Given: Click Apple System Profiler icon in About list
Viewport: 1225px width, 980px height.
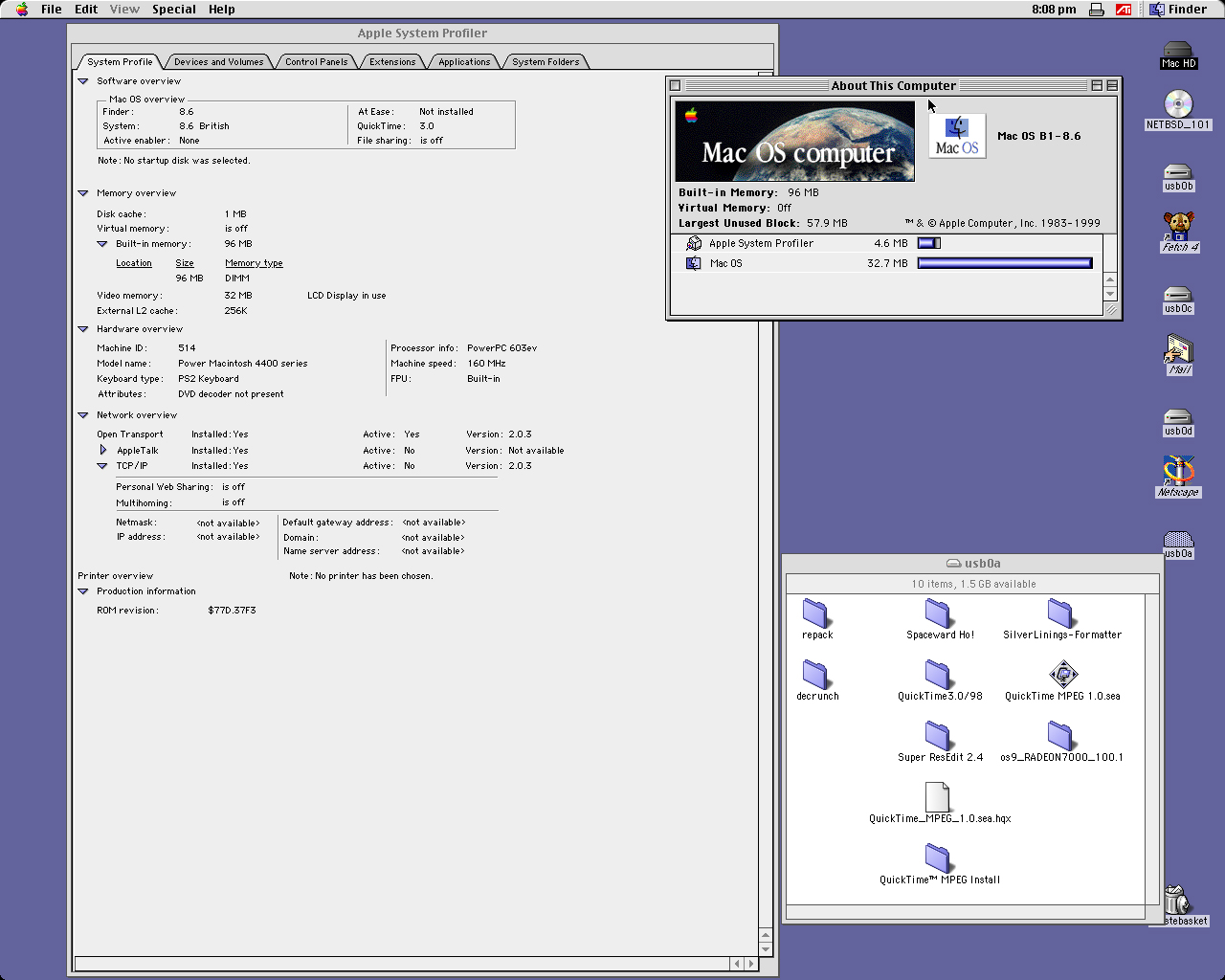Looking at the screenshot, I should pyautogui.click(x=694, y=243).
